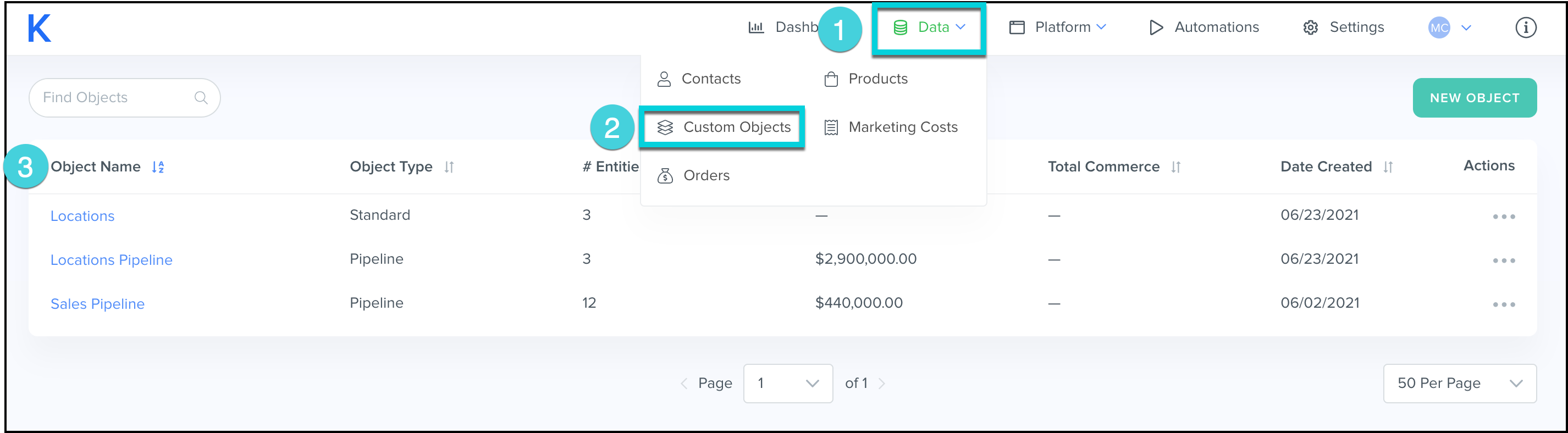Expand the Platform dropdown menu

[x=1058, y=27]
